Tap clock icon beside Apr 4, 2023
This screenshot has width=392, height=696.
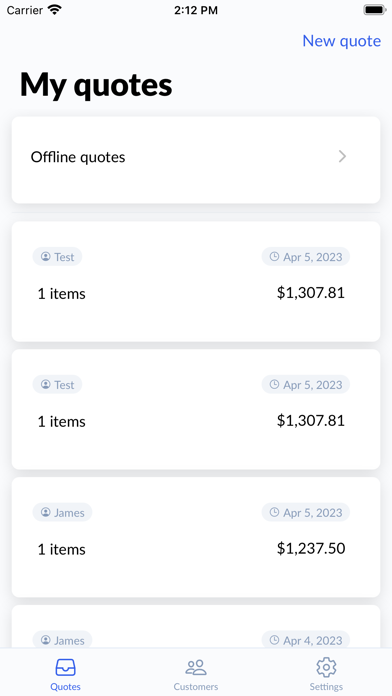[x=274, y=640]
